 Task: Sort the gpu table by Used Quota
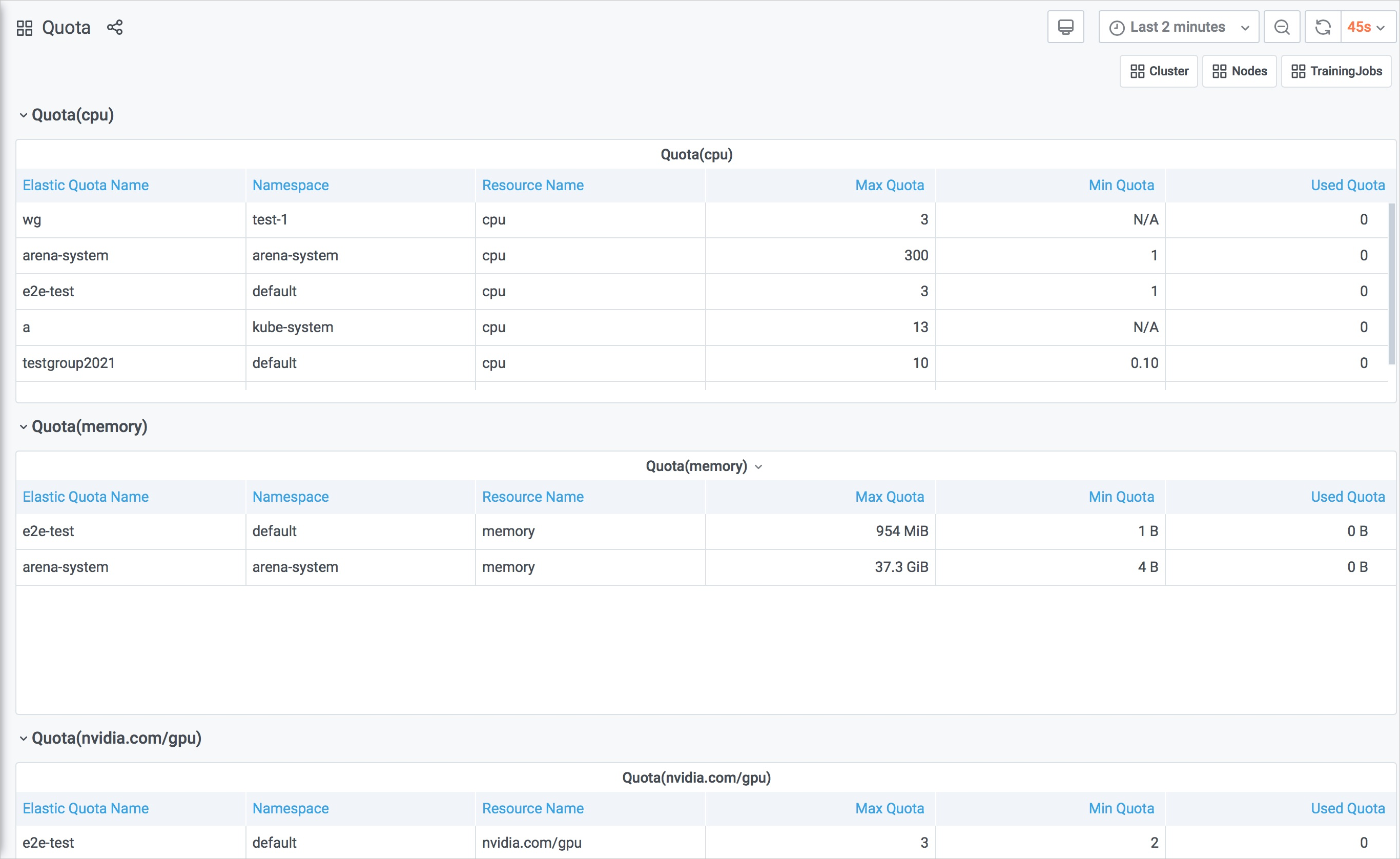(1347, 808)
